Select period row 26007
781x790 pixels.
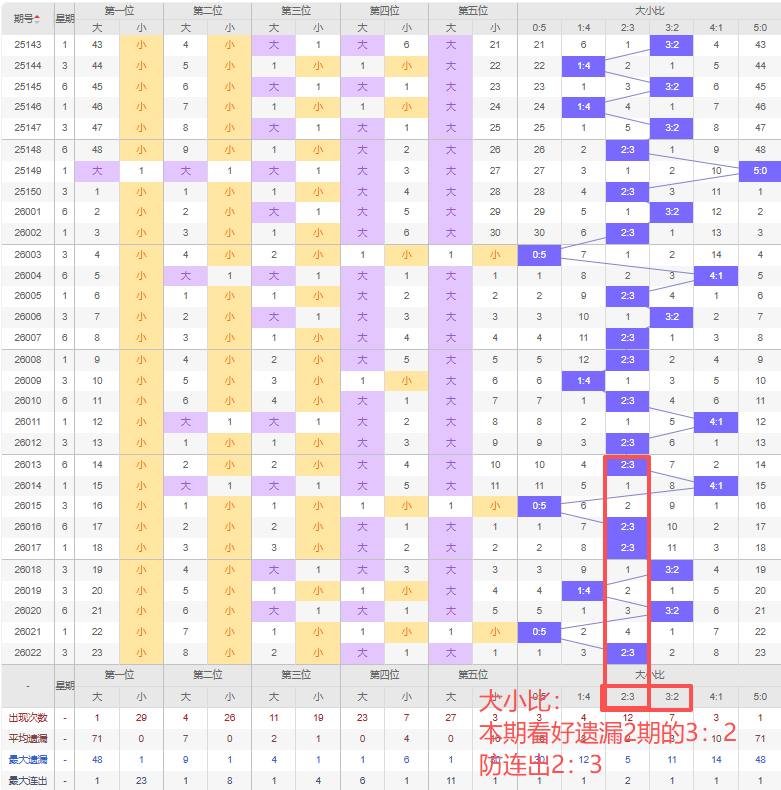tap(391, 338)
